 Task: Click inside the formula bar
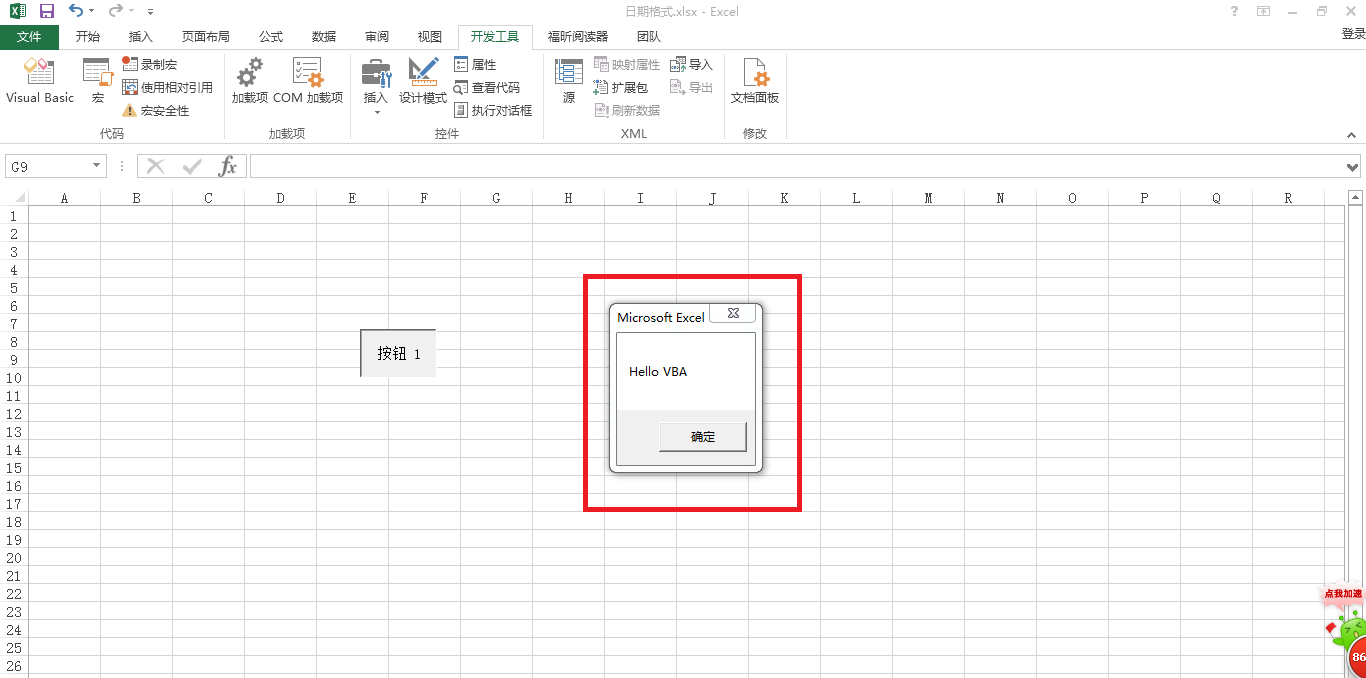point(797,166)
